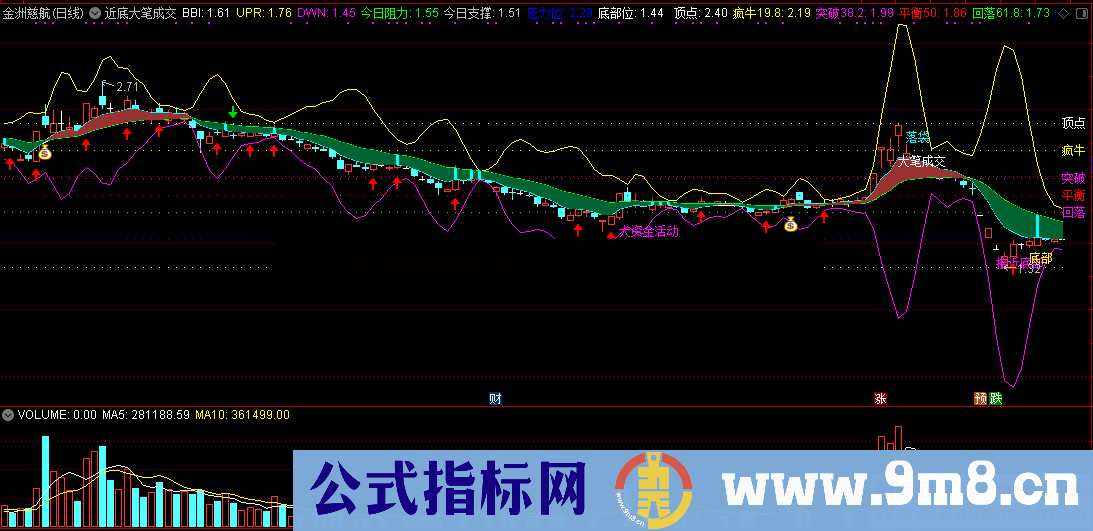Expand the VOLUME indicator dropdown arrow
Screen dimensions: 1093x531
point(8,415)
